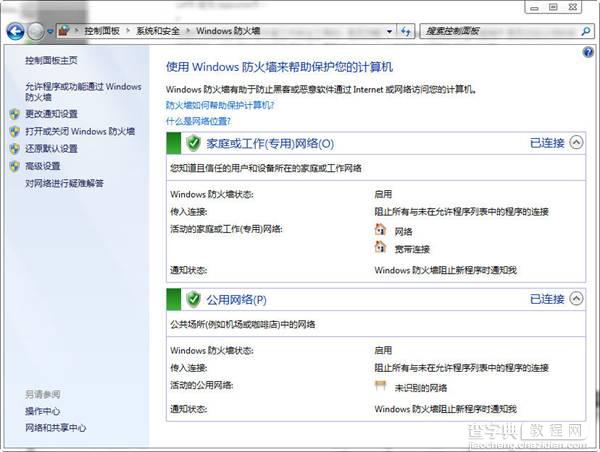The width and height of the screenshot is (600, 452).
Task: Open the address bar history dropdown
Action: tap(389, 31)
